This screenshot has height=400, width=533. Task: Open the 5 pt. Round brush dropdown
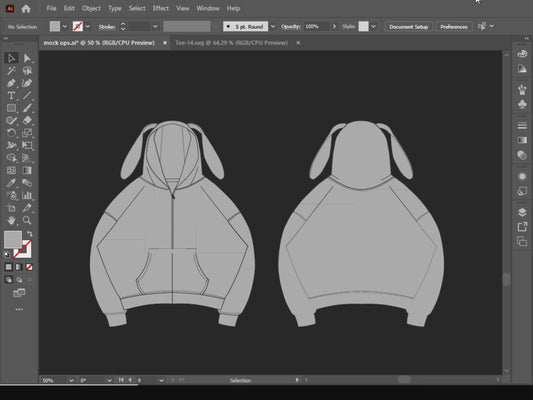point(273,26)
